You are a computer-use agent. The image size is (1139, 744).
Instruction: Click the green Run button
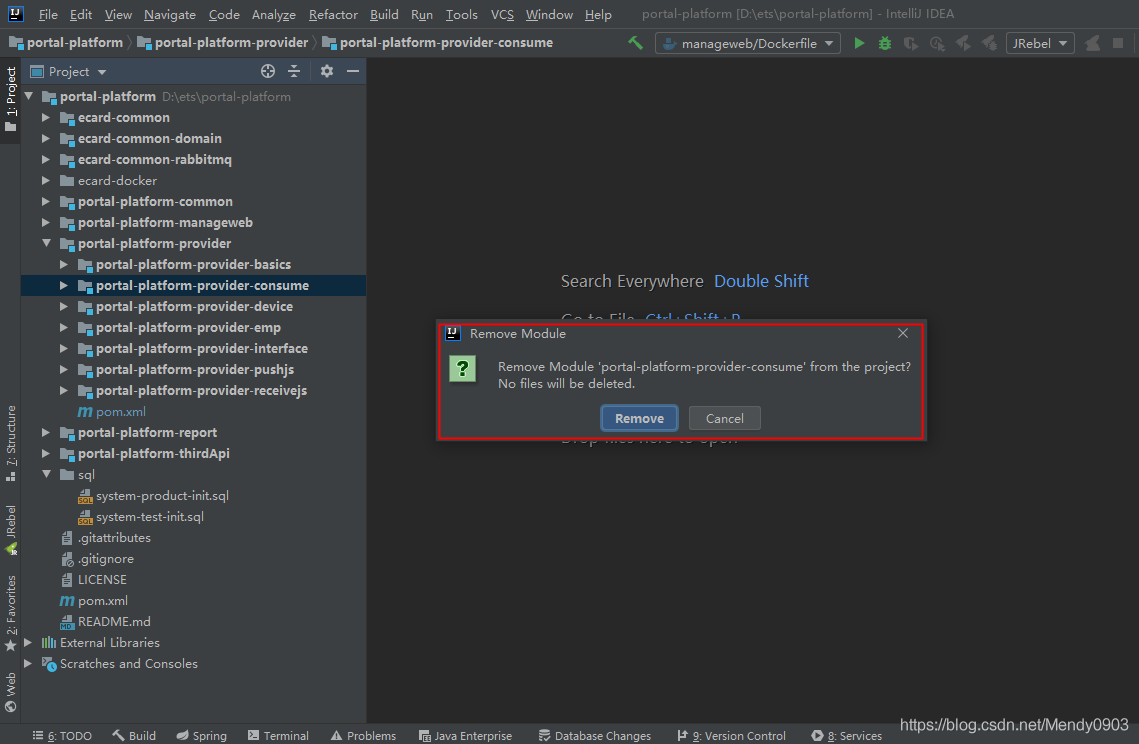click(x=859, y=43)
